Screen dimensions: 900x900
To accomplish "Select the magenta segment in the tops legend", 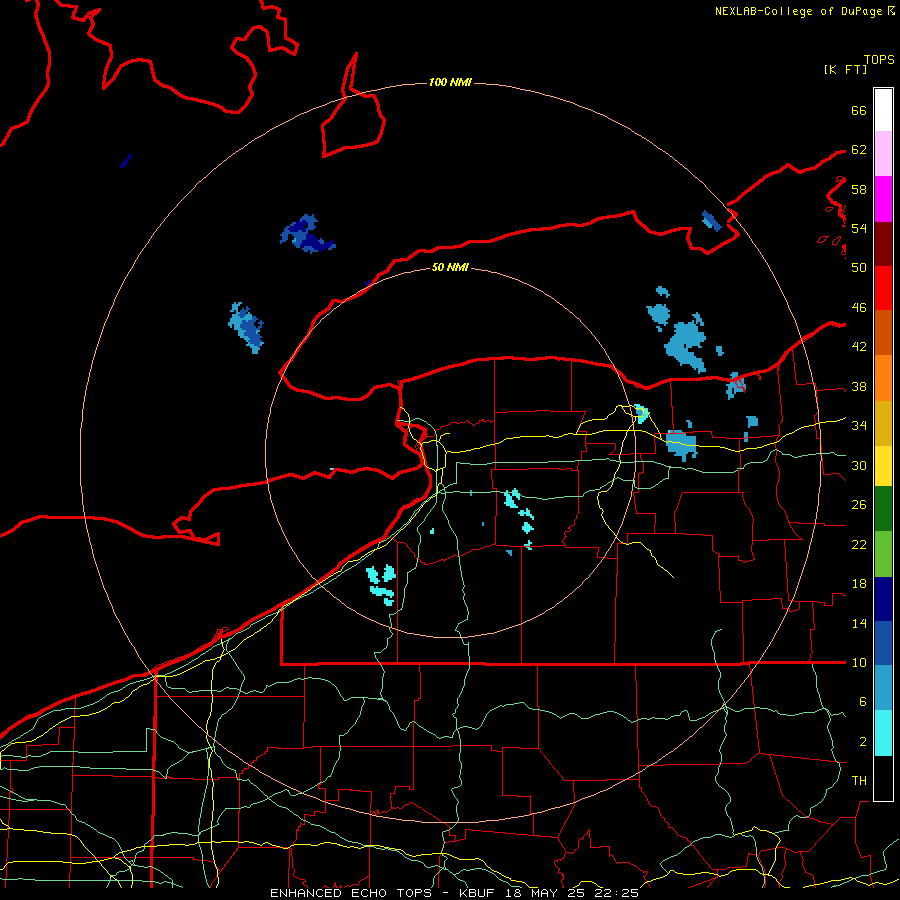I will point(883,199).
